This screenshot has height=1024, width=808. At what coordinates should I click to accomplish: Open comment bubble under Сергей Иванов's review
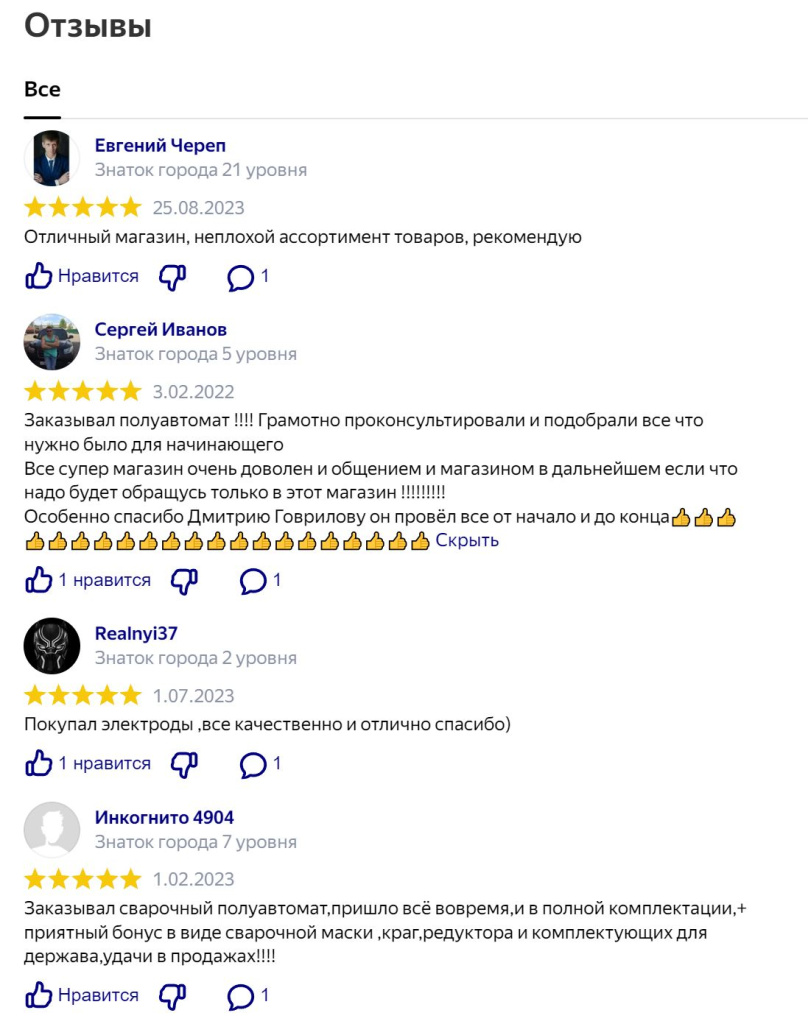pyautogui.click(x=260, y=581)
